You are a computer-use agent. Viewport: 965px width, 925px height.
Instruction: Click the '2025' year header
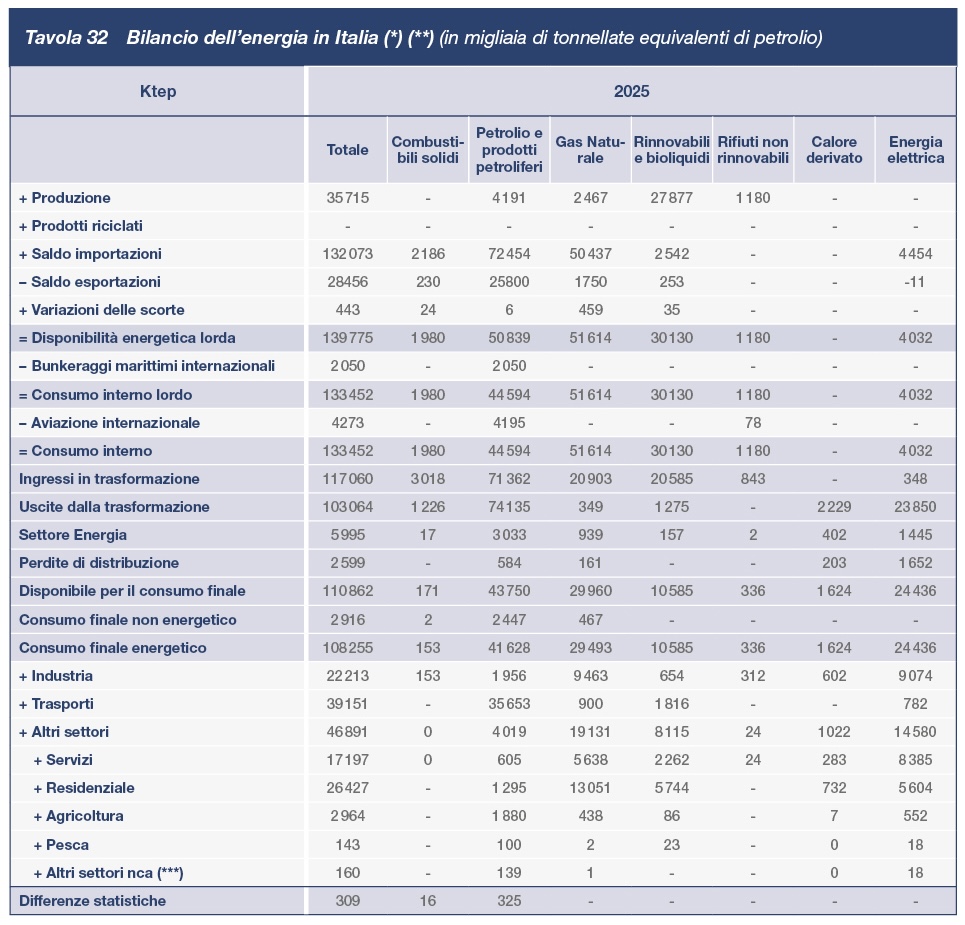point(631,91)
